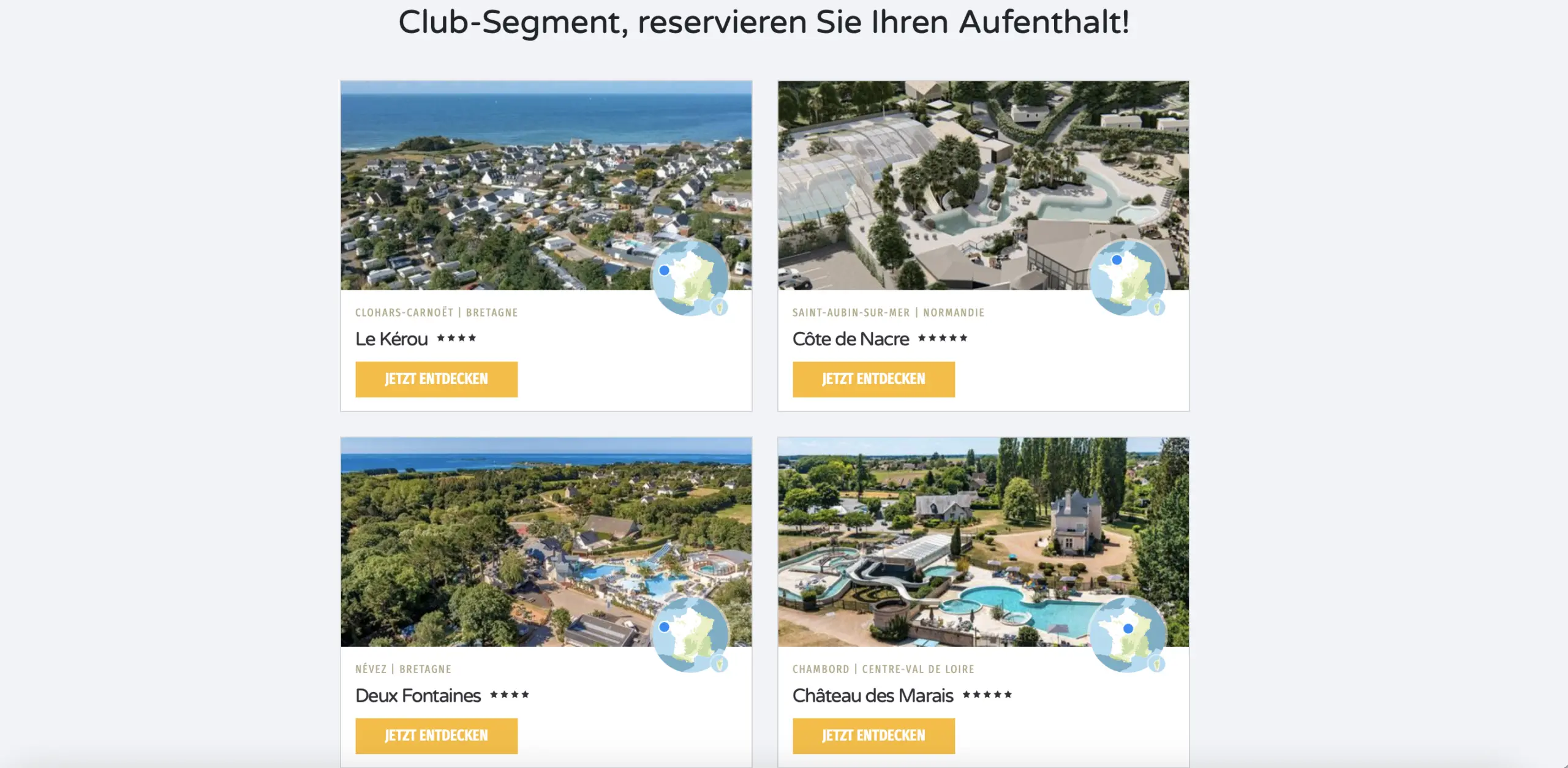This screenshot has height=768, width=1568.
Task: Click the France map icon on Deux Fontaines card
Action: [x=690, y=634]
